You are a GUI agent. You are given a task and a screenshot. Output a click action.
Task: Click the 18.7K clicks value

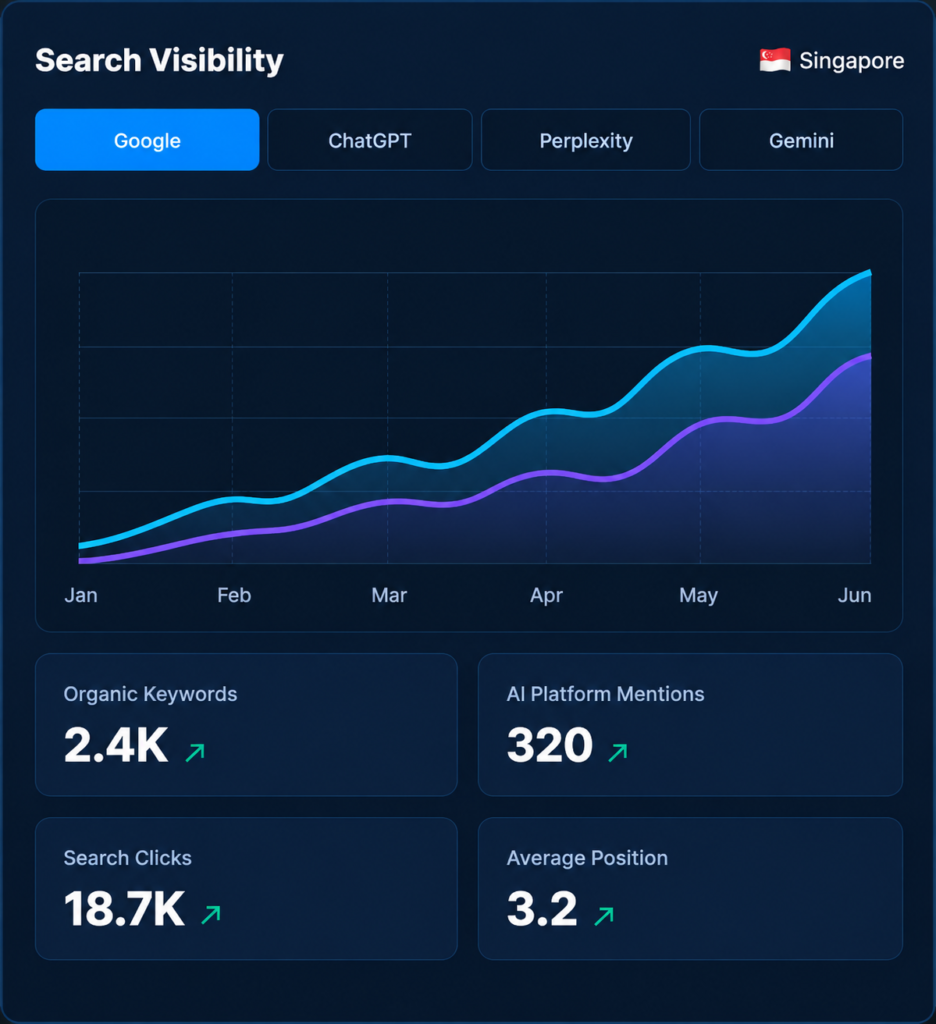click(124, 909)
